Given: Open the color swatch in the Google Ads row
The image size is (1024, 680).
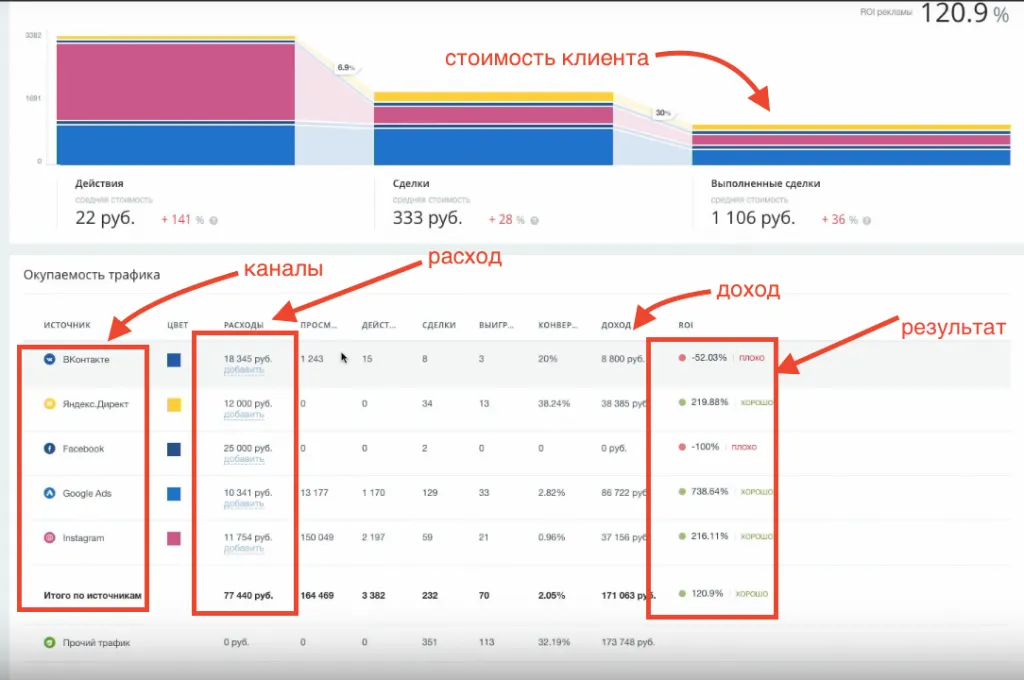Looking at the screenshot, I should [174, 494].
